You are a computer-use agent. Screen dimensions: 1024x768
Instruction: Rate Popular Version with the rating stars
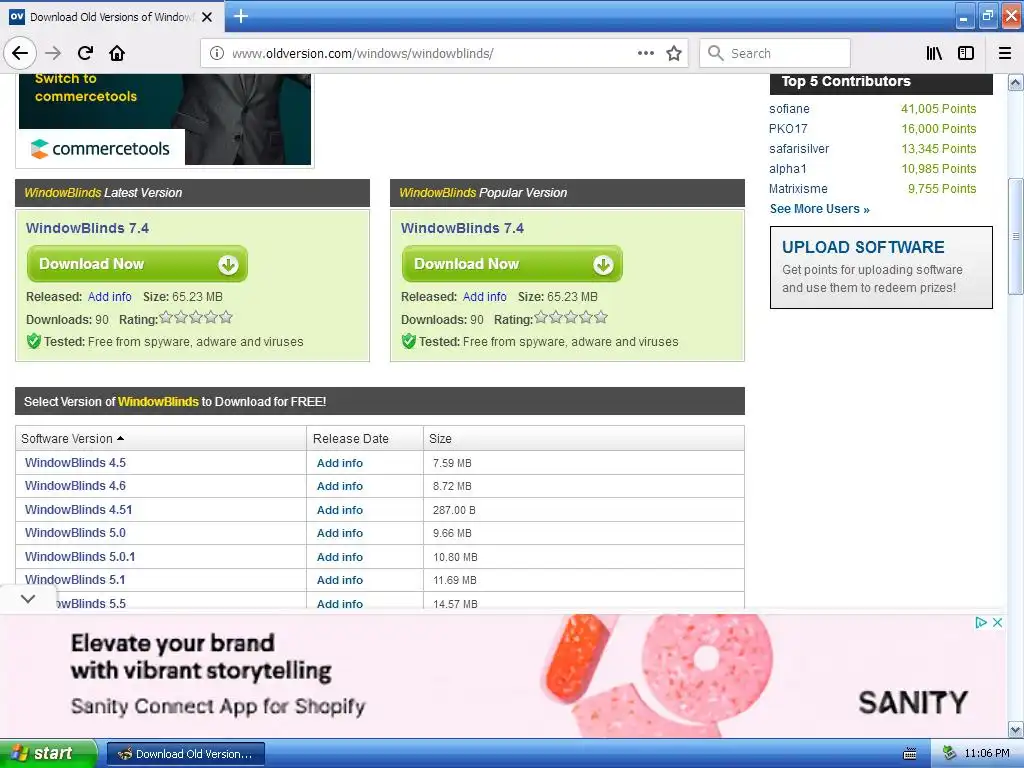tap(571, 318)
